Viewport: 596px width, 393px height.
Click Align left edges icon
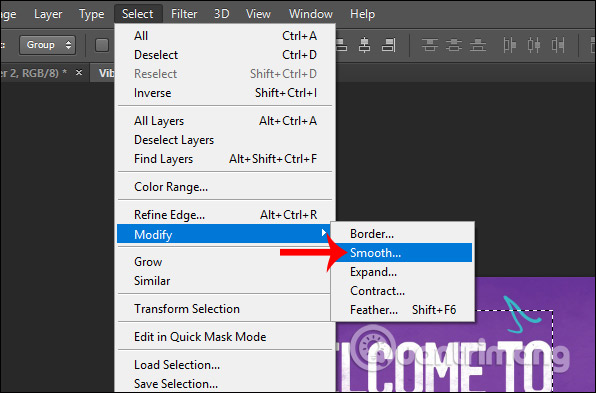tap(341, 45)
